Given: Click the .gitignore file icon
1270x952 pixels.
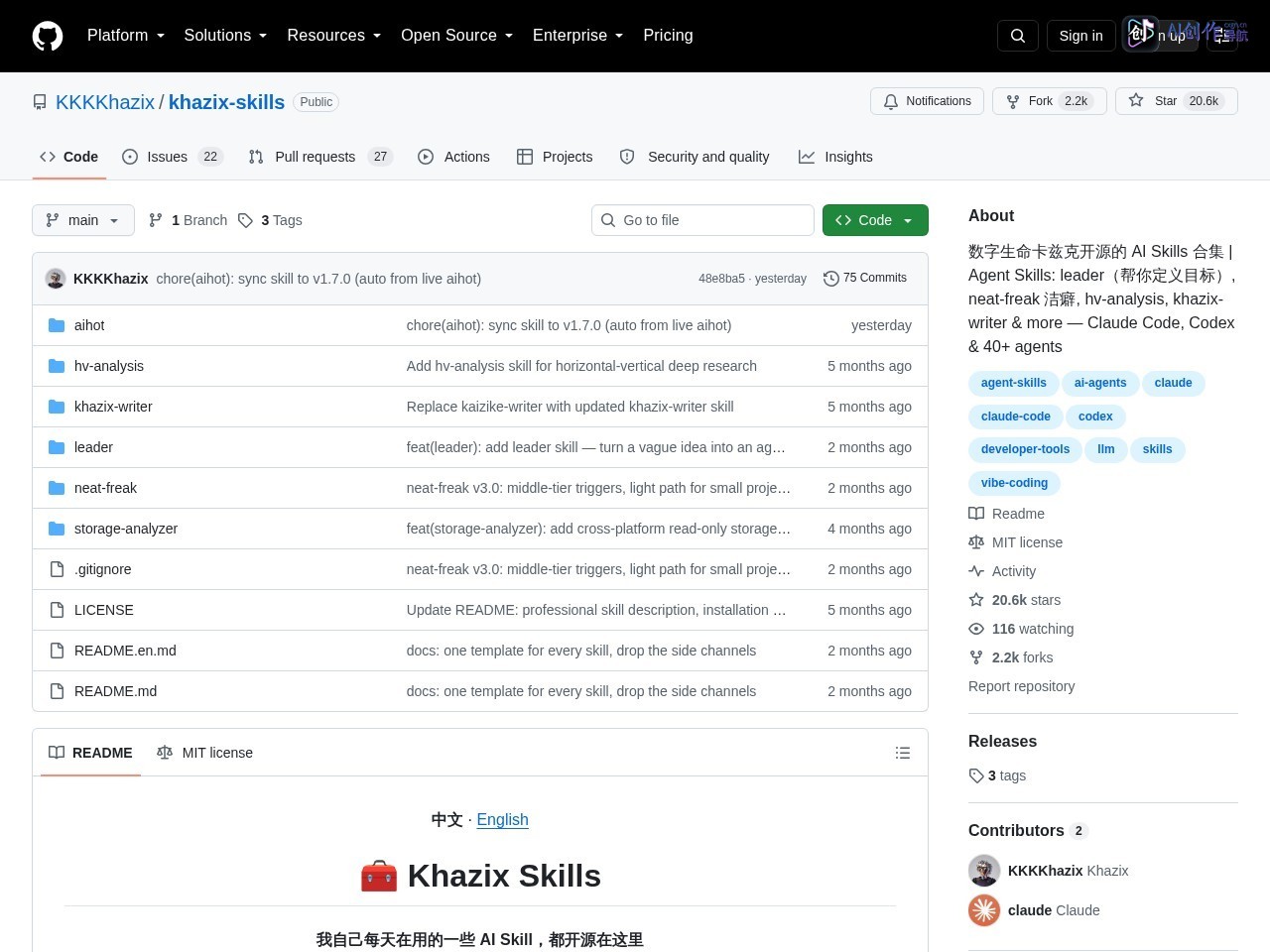Looking at the screenshot, I should (57, 569).
